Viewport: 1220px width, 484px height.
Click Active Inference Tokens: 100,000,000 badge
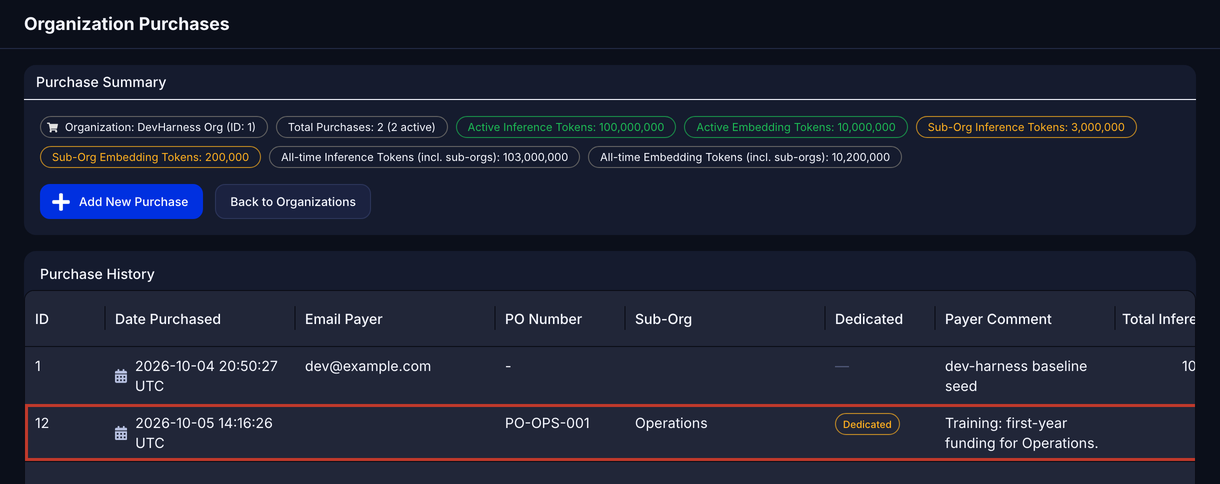[566, 127]
